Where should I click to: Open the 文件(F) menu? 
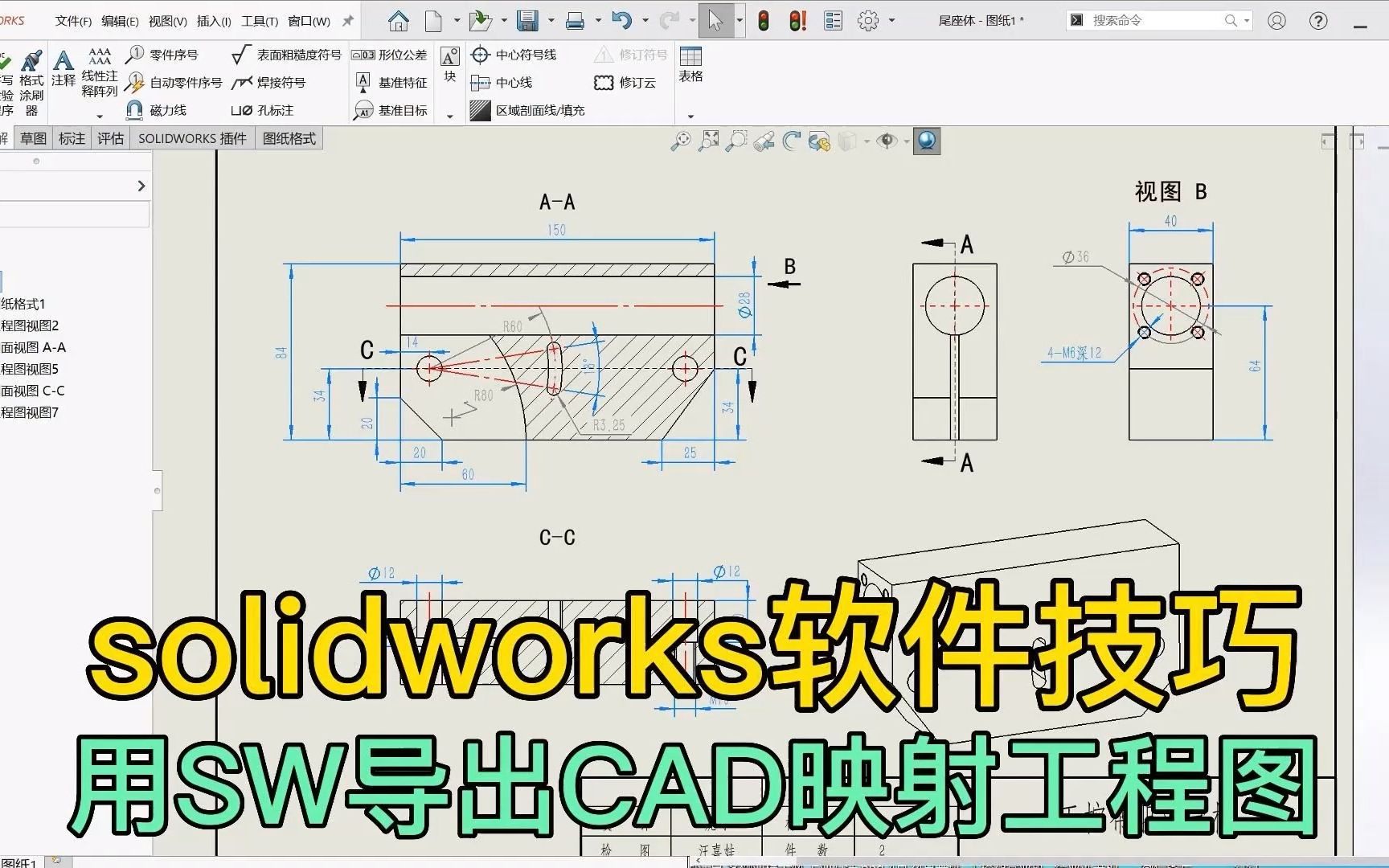click(x=73, y=21)
